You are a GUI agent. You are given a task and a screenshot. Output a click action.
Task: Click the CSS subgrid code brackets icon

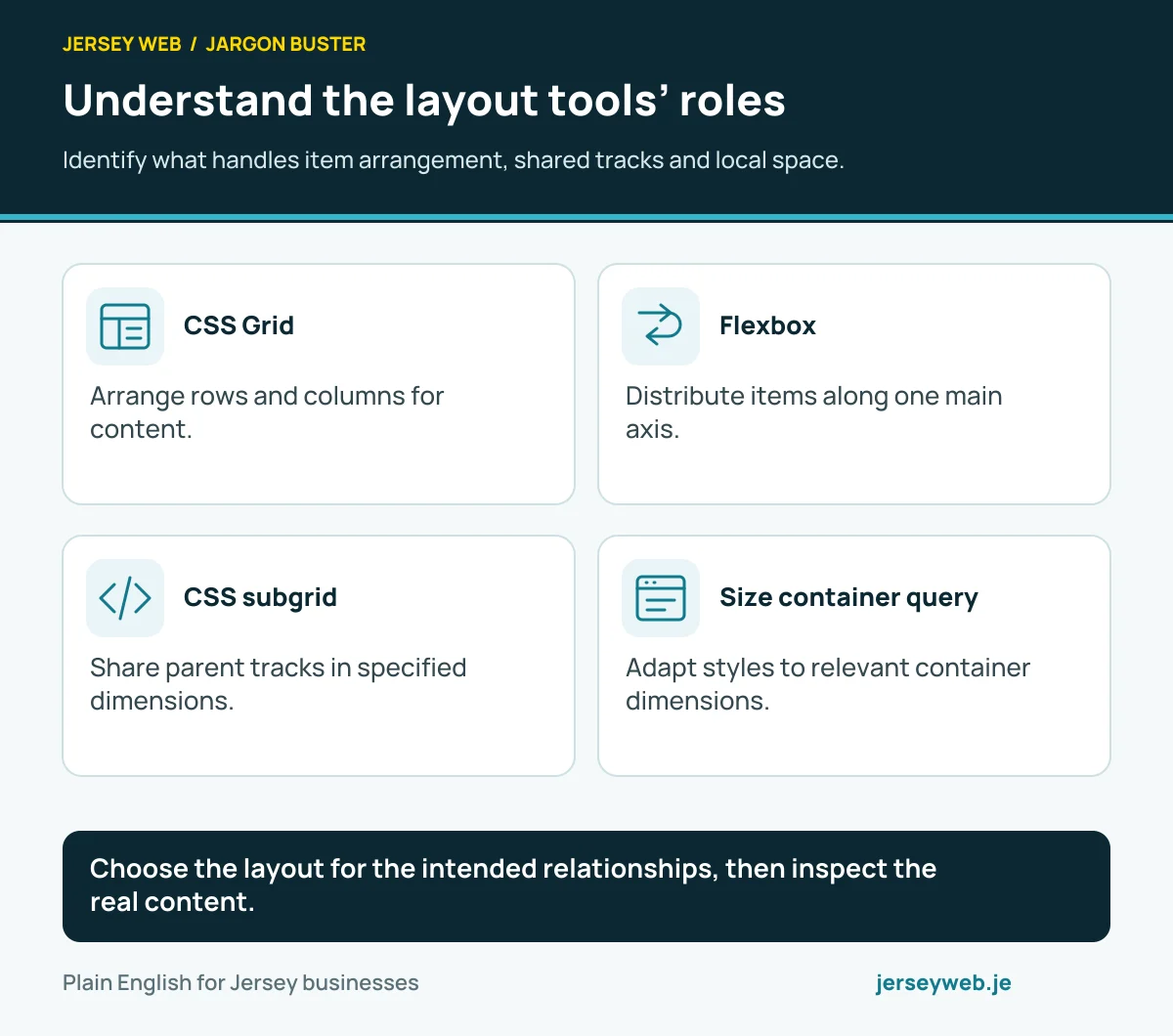coord(125,598)
